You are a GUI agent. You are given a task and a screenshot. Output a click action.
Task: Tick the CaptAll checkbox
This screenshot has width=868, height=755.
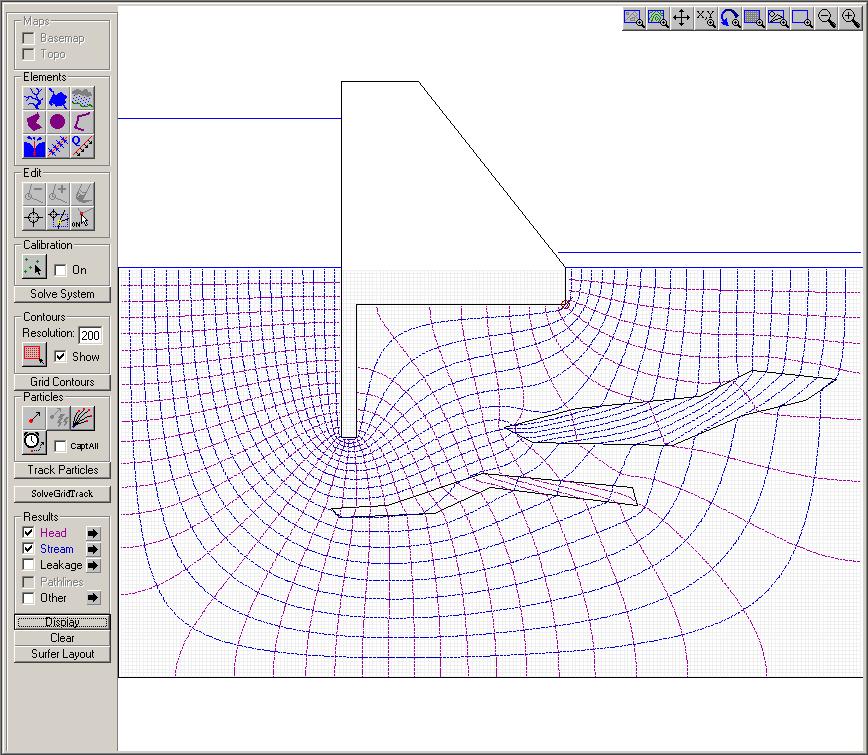coord(60,446)
